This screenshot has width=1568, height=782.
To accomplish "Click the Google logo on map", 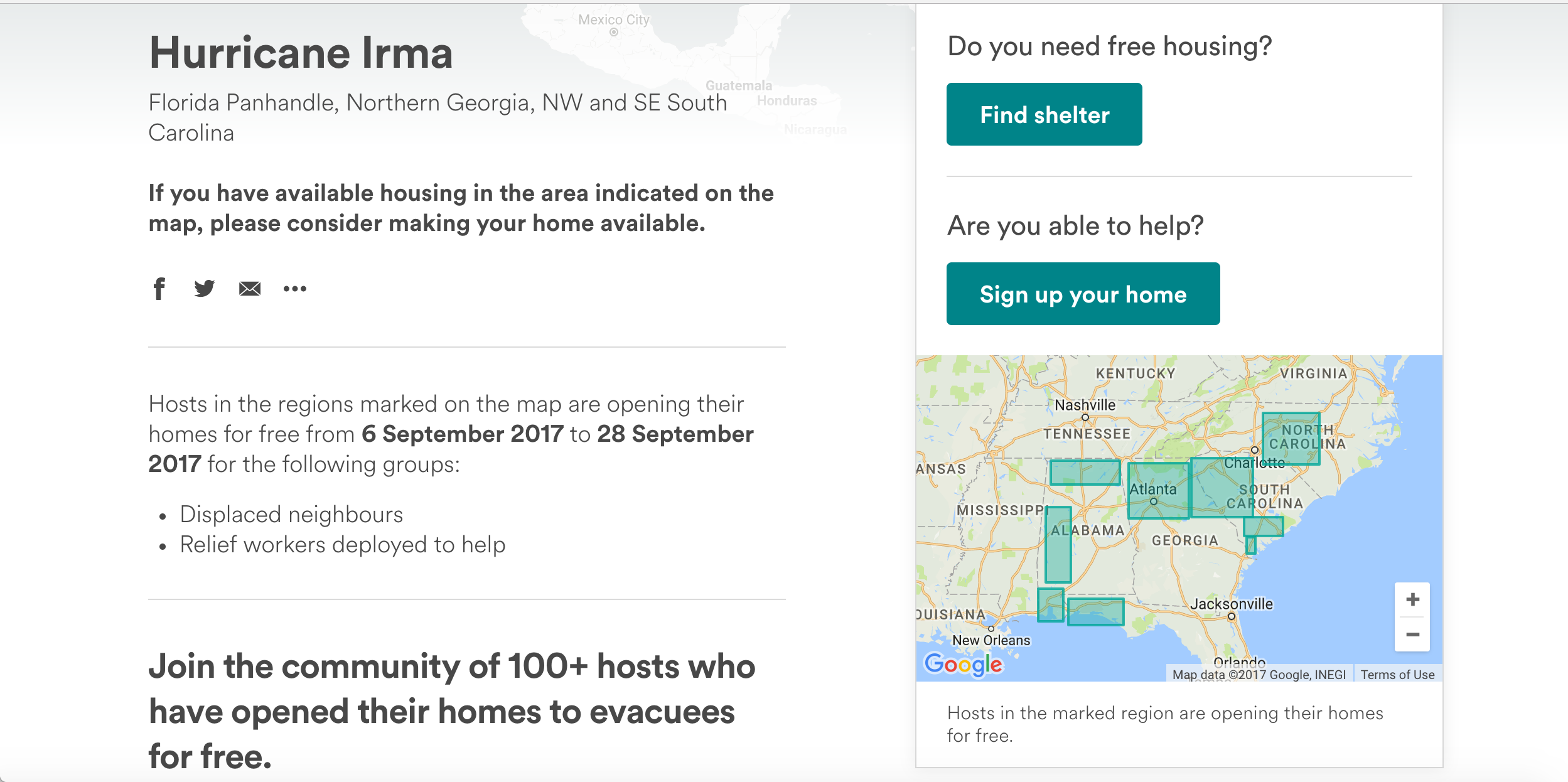I will 964,664.
